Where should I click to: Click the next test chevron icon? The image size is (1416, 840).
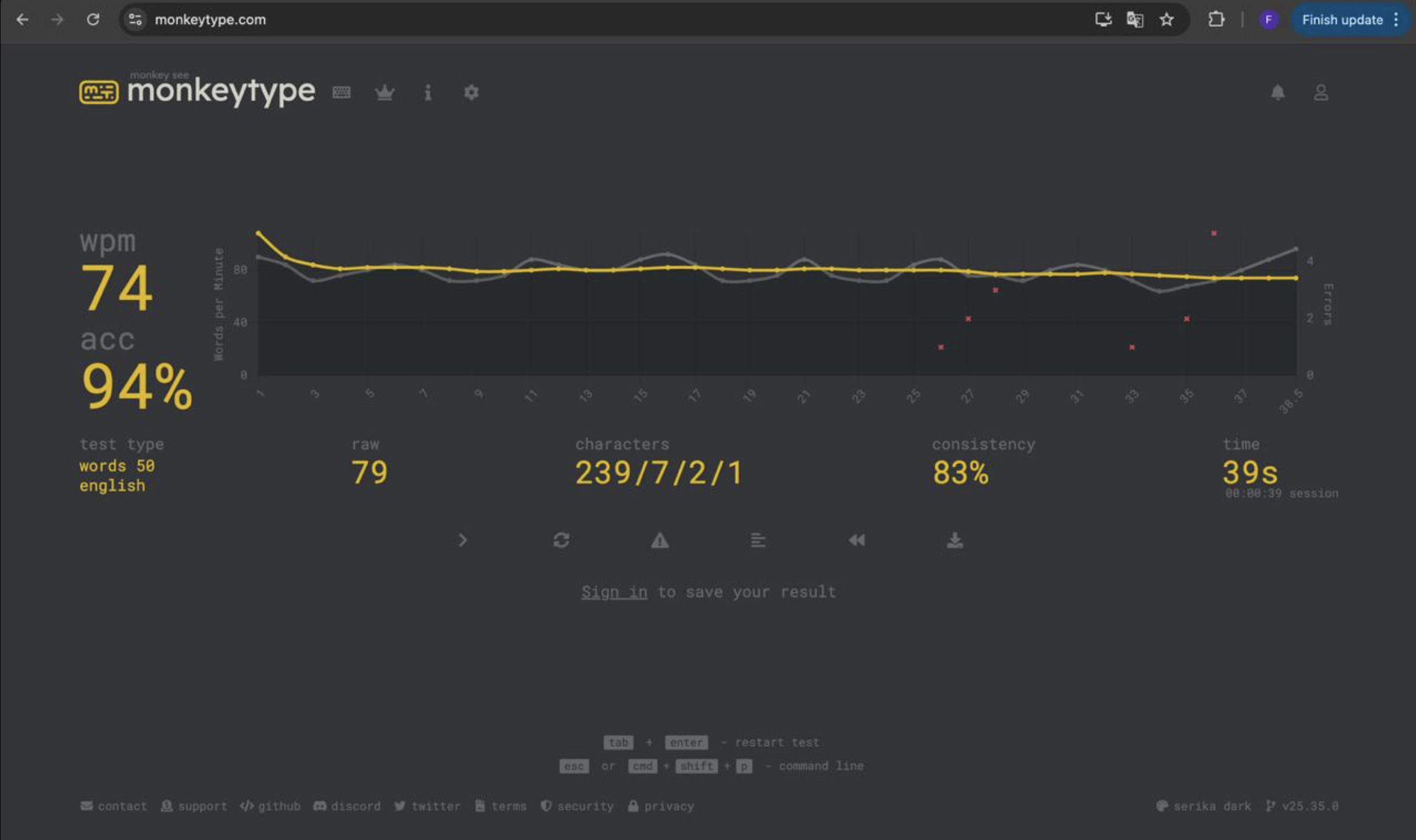(x=462, y=540)
